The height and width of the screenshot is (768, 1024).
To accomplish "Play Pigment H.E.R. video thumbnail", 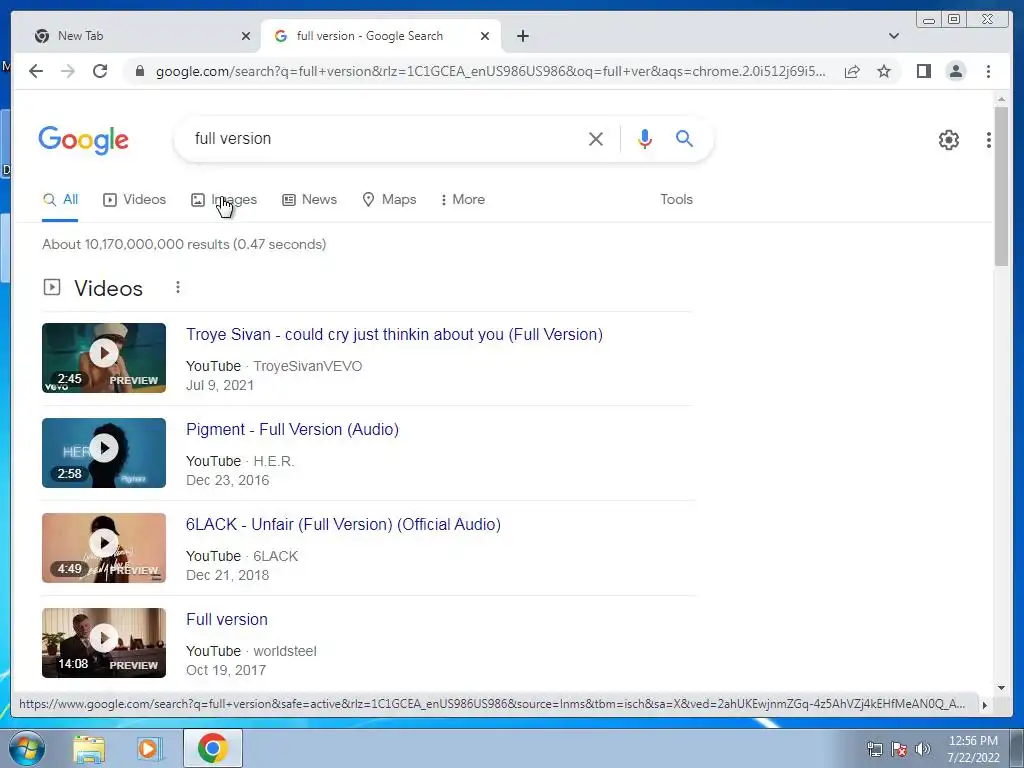I will (104, 453).
